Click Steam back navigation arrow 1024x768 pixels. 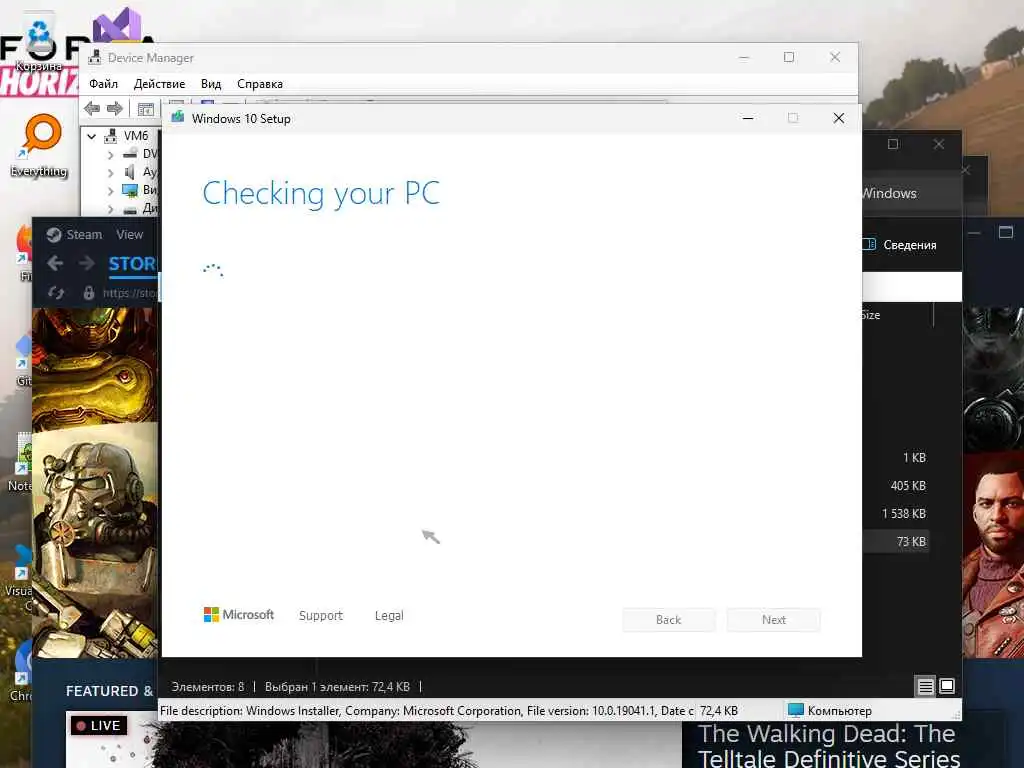(x=56, y=263)
